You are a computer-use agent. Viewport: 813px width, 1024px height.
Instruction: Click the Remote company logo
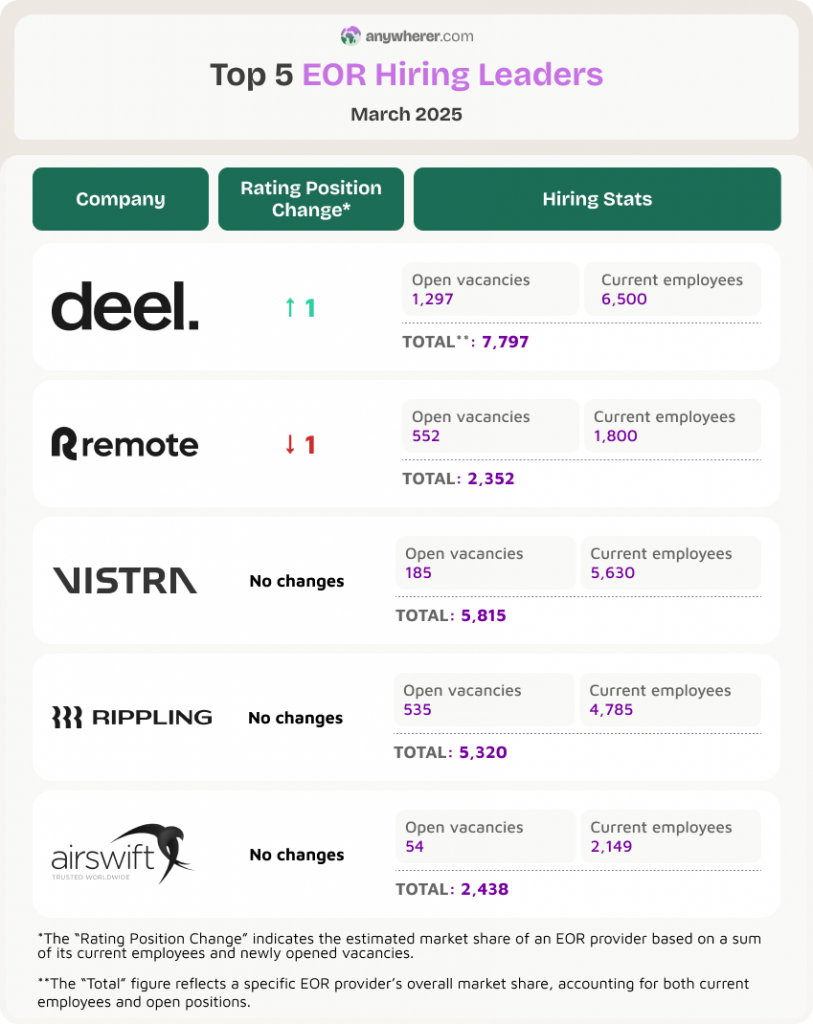tap(125, 443)
